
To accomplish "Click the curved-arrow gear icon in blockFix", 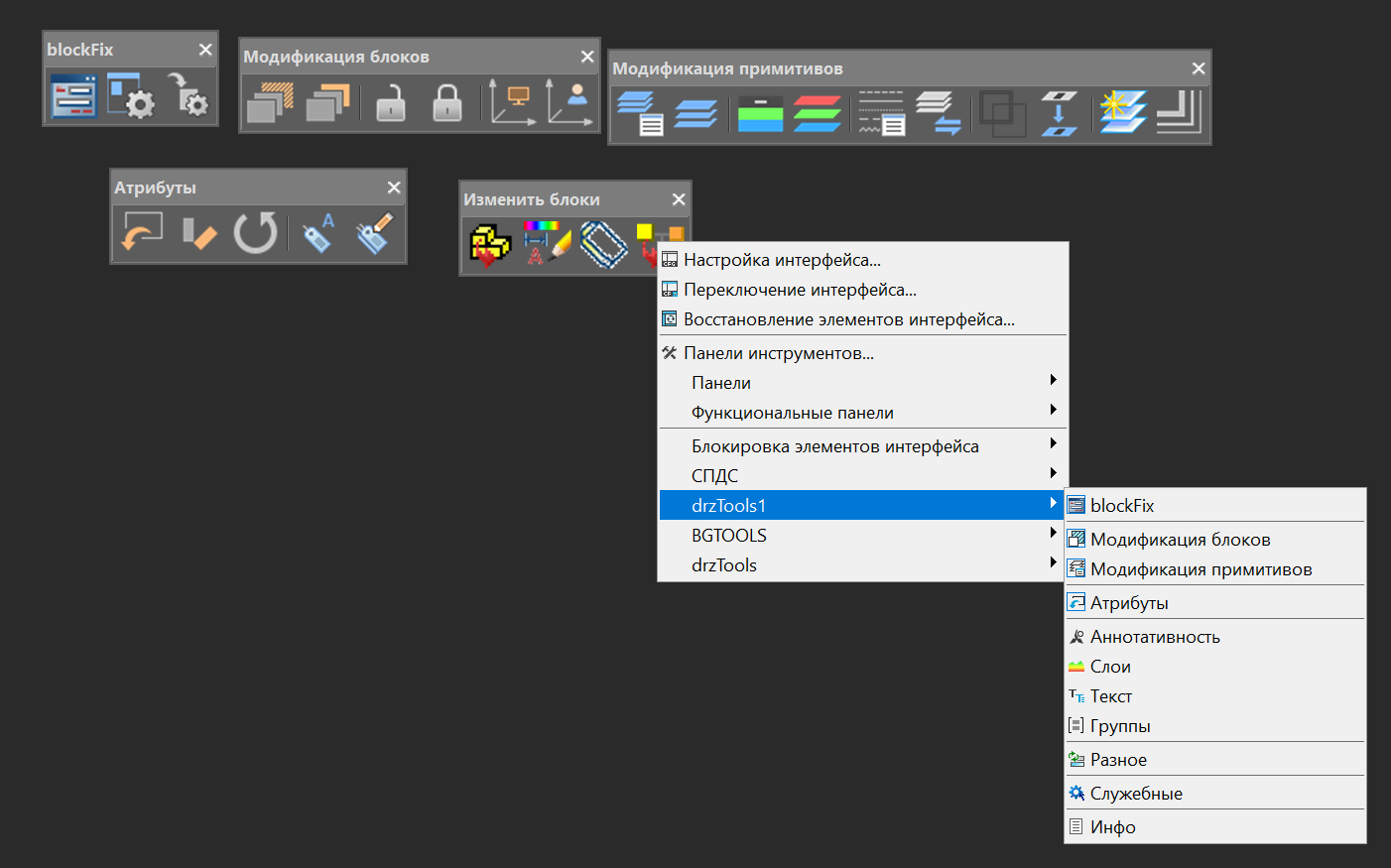I will coord(187,95).
